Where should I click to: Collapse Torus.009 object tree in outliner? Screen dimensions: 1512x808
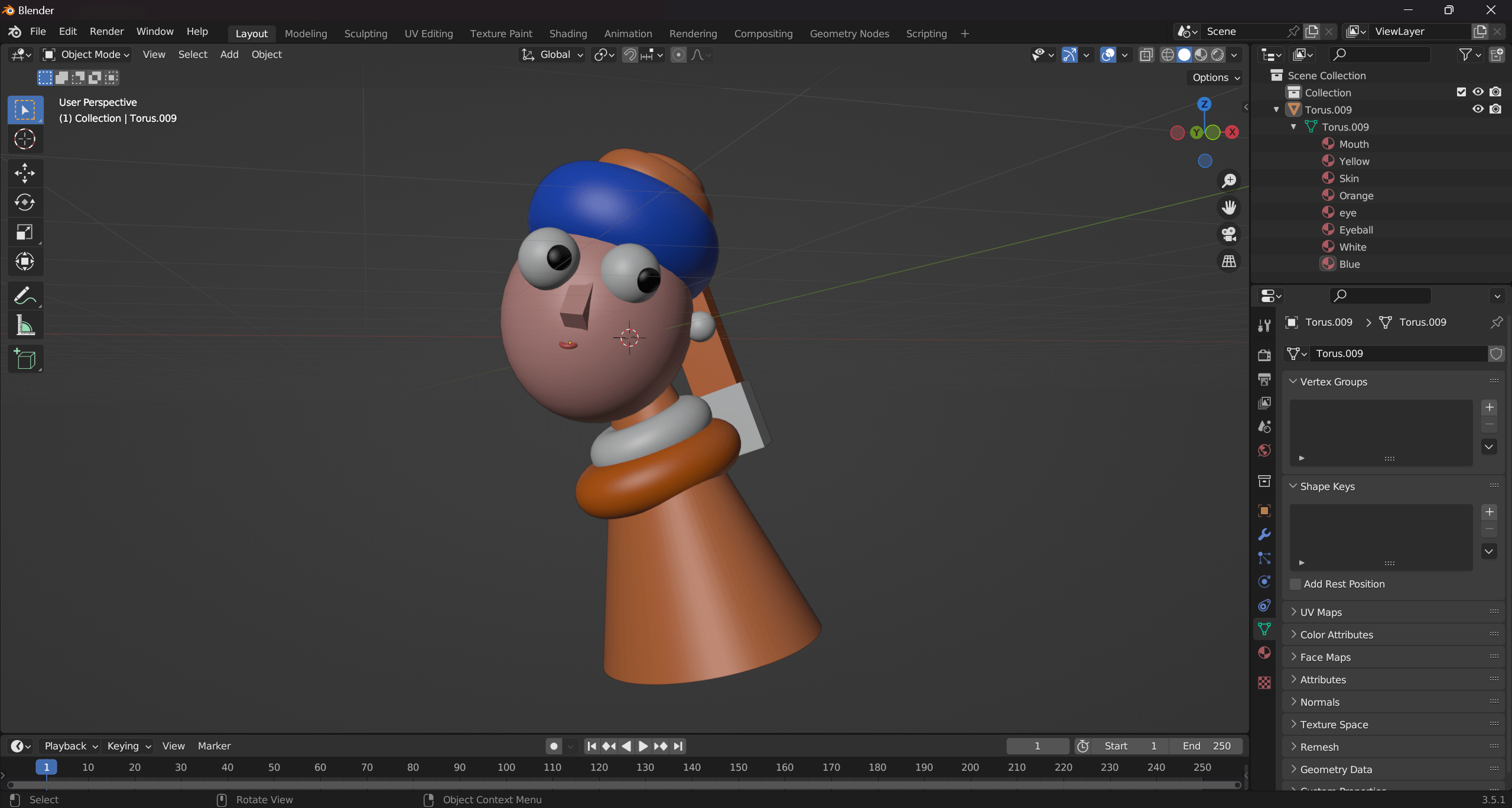pos(1276,110)
